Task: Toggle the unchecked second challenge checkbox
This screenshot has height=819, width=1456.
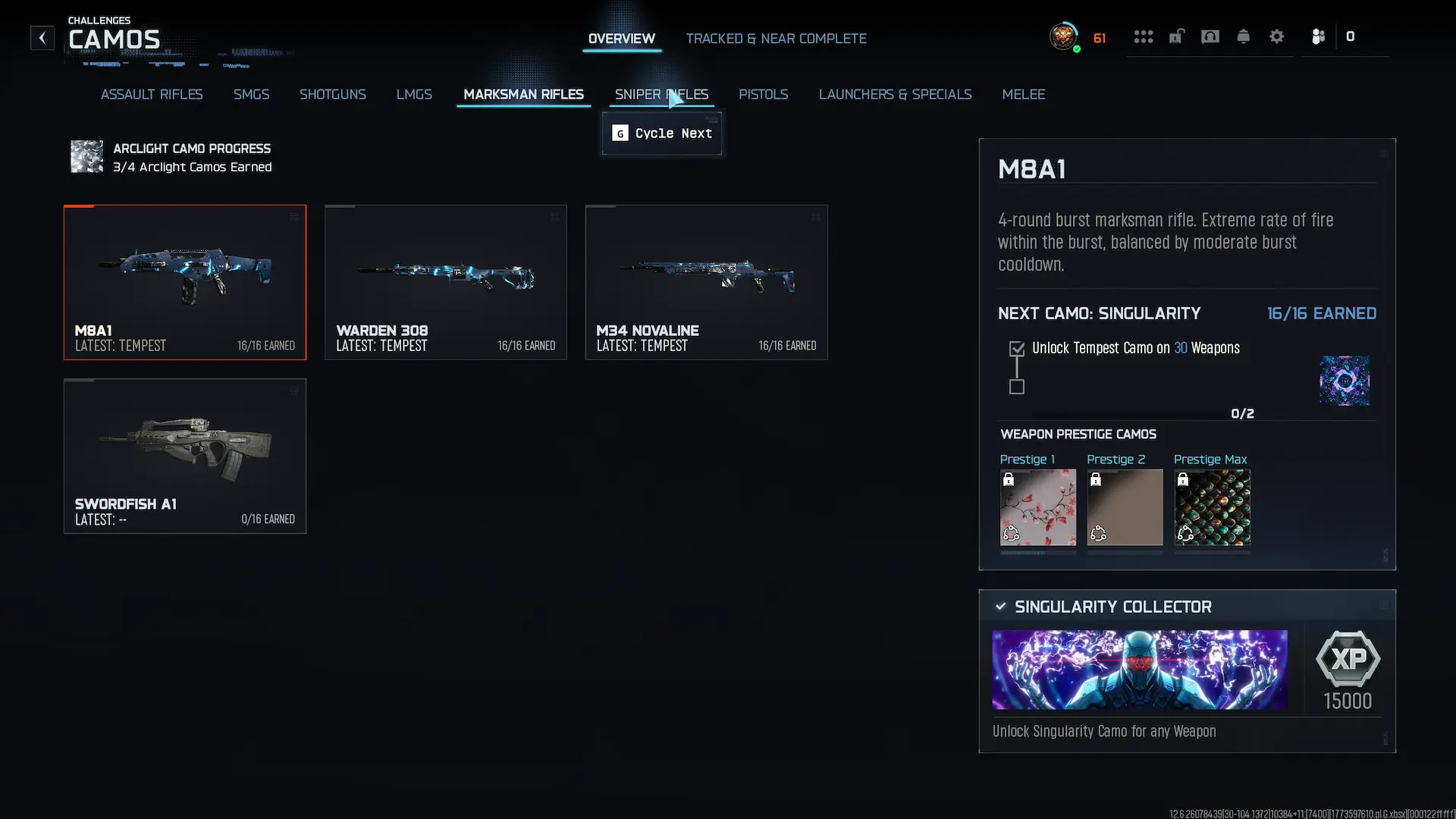Action: tap(1017, 388)
